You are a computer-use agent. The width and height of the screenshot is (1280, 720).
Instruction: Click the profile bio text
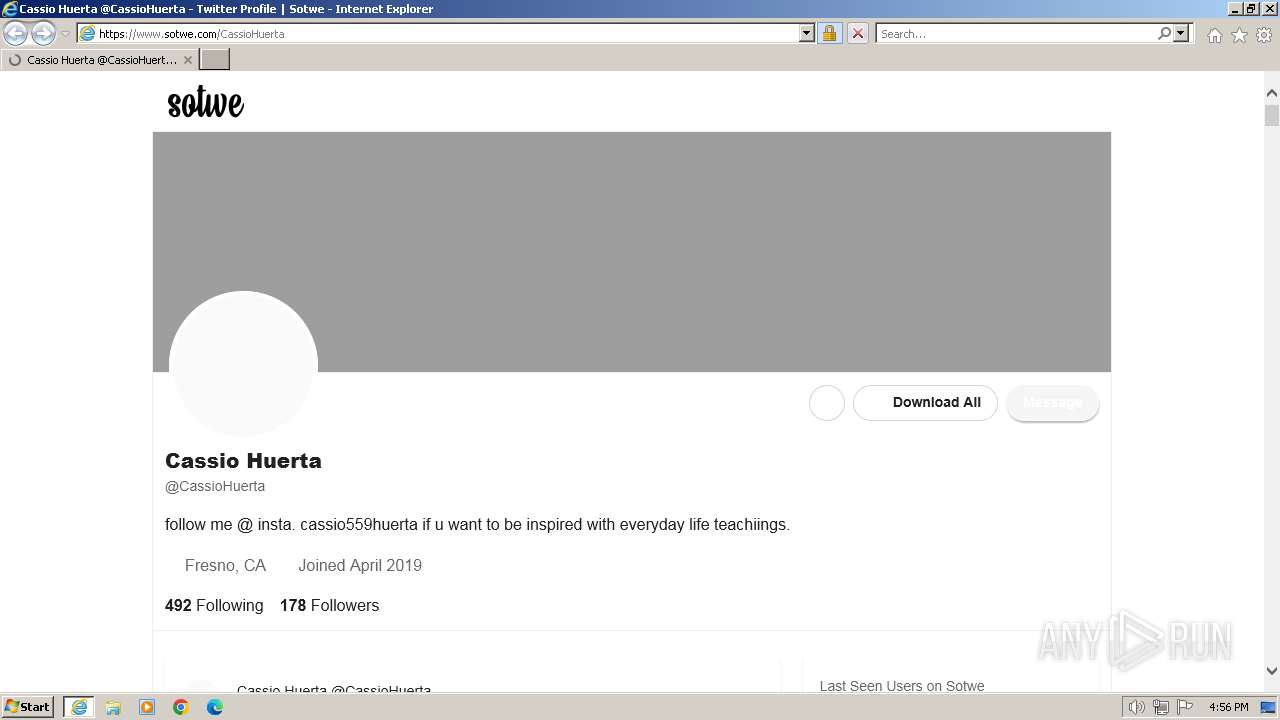(x=477, y=524)
